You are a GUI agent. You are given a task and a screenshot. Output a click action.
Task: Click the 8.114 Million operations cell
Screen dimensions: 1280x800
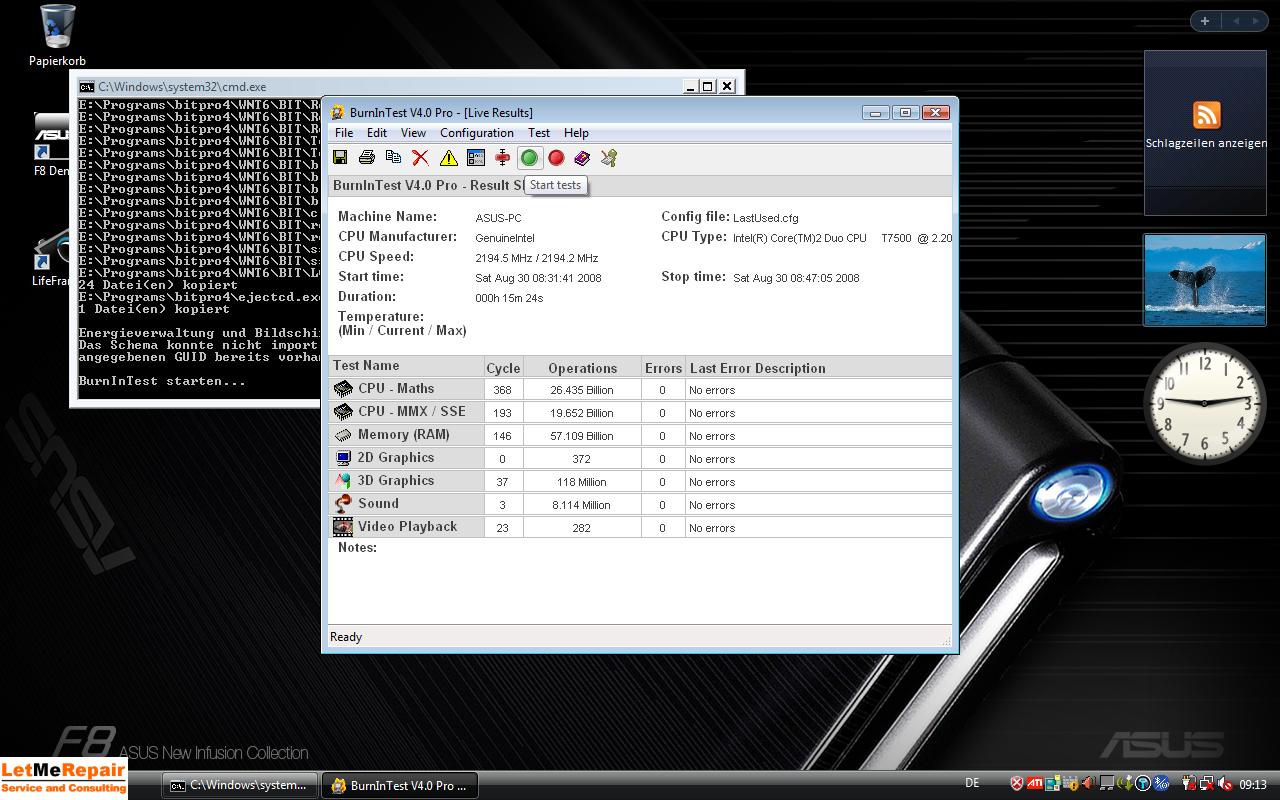click(582, 505)
